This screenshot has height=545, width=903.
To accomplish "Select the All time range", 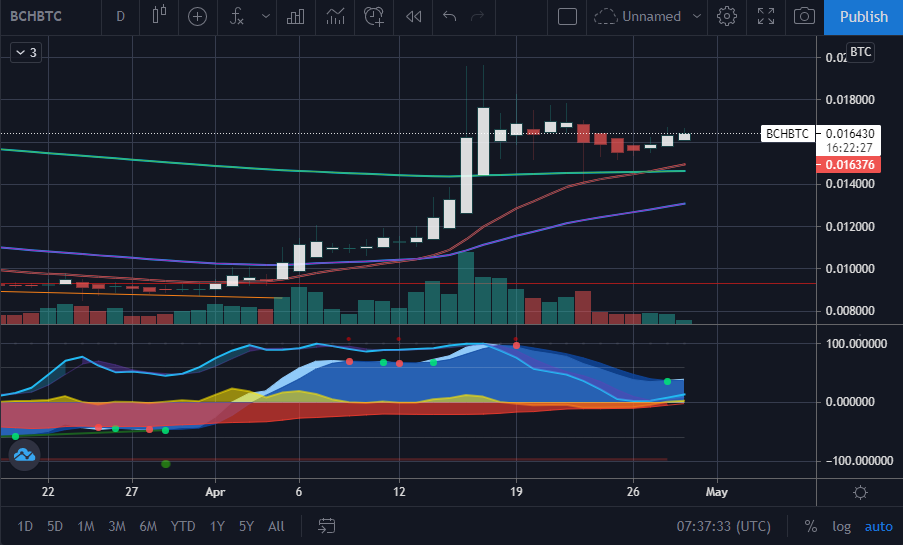I will [x=276, y=526].
